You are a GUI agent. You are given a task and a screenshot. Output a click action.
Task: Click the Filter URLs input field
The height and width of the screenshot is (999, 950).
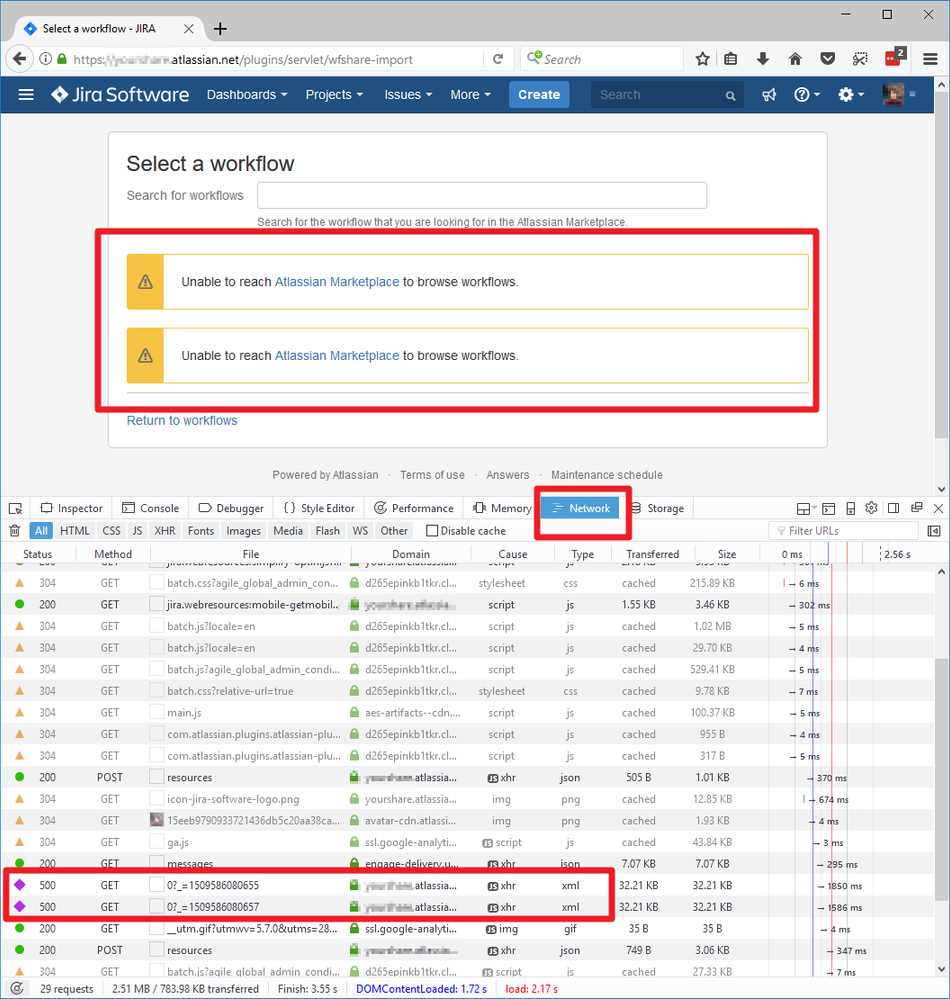[x=845, y=531]
